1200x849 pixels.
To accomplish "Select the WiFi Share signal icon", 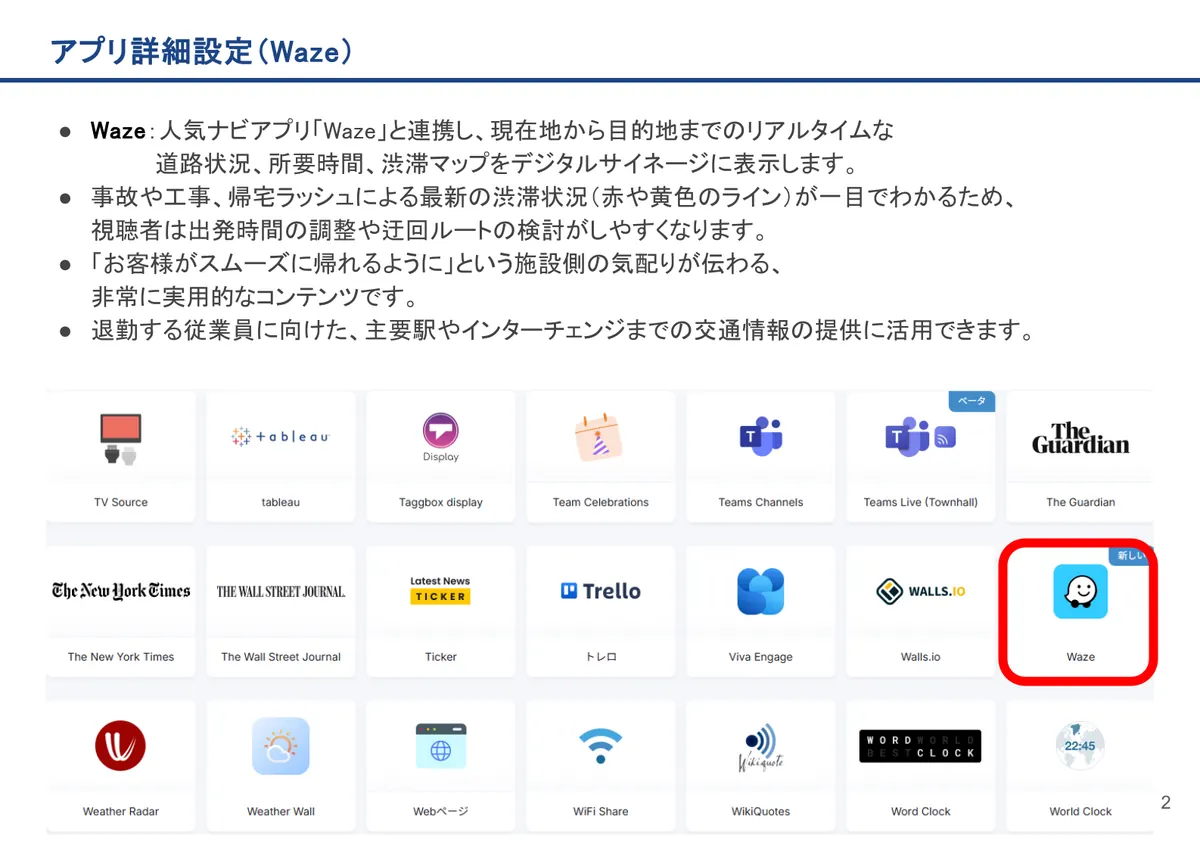I will 601,746.
